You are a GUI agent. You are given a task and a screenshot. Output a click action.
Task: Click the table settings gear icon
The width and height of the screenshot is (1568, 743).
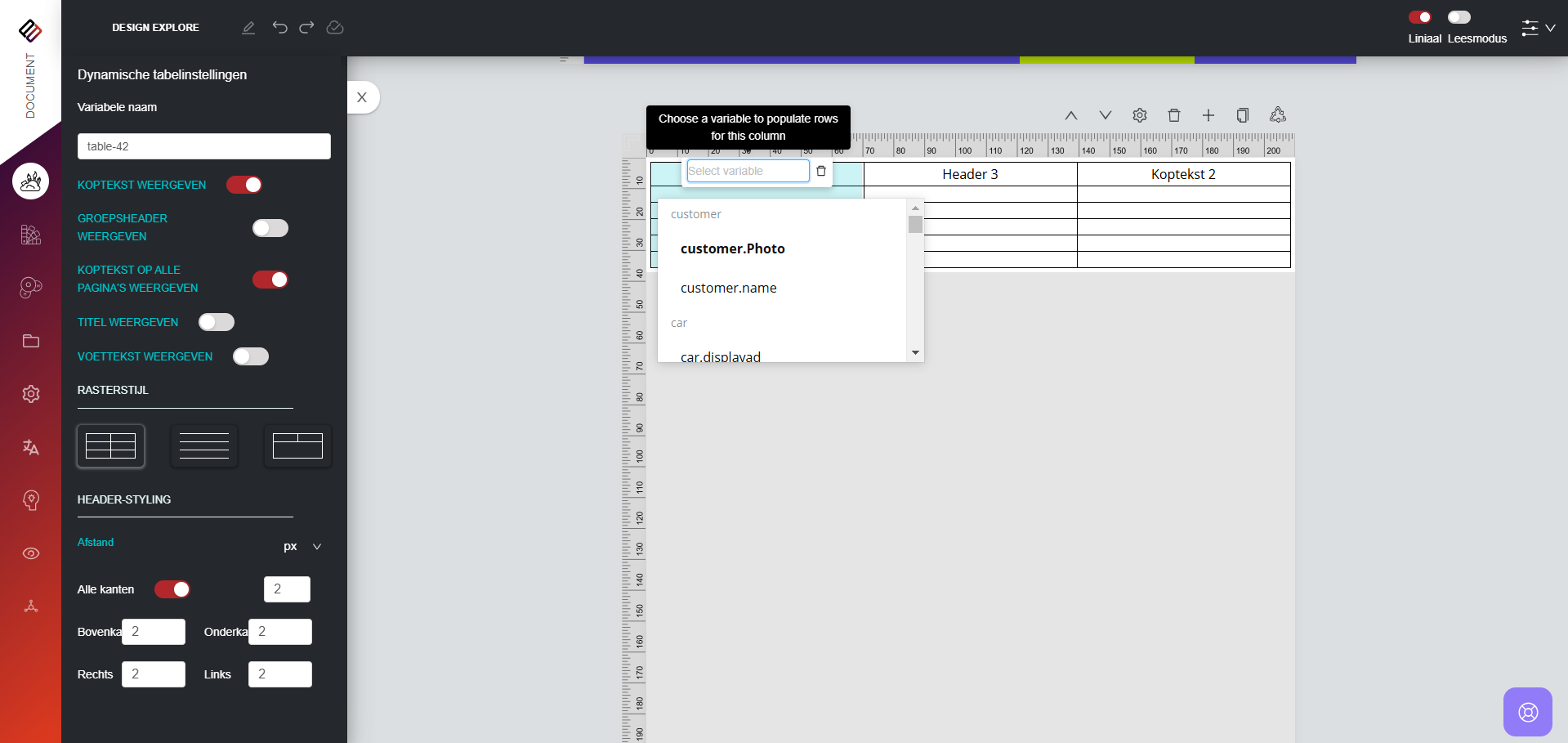click(1140, 115)
